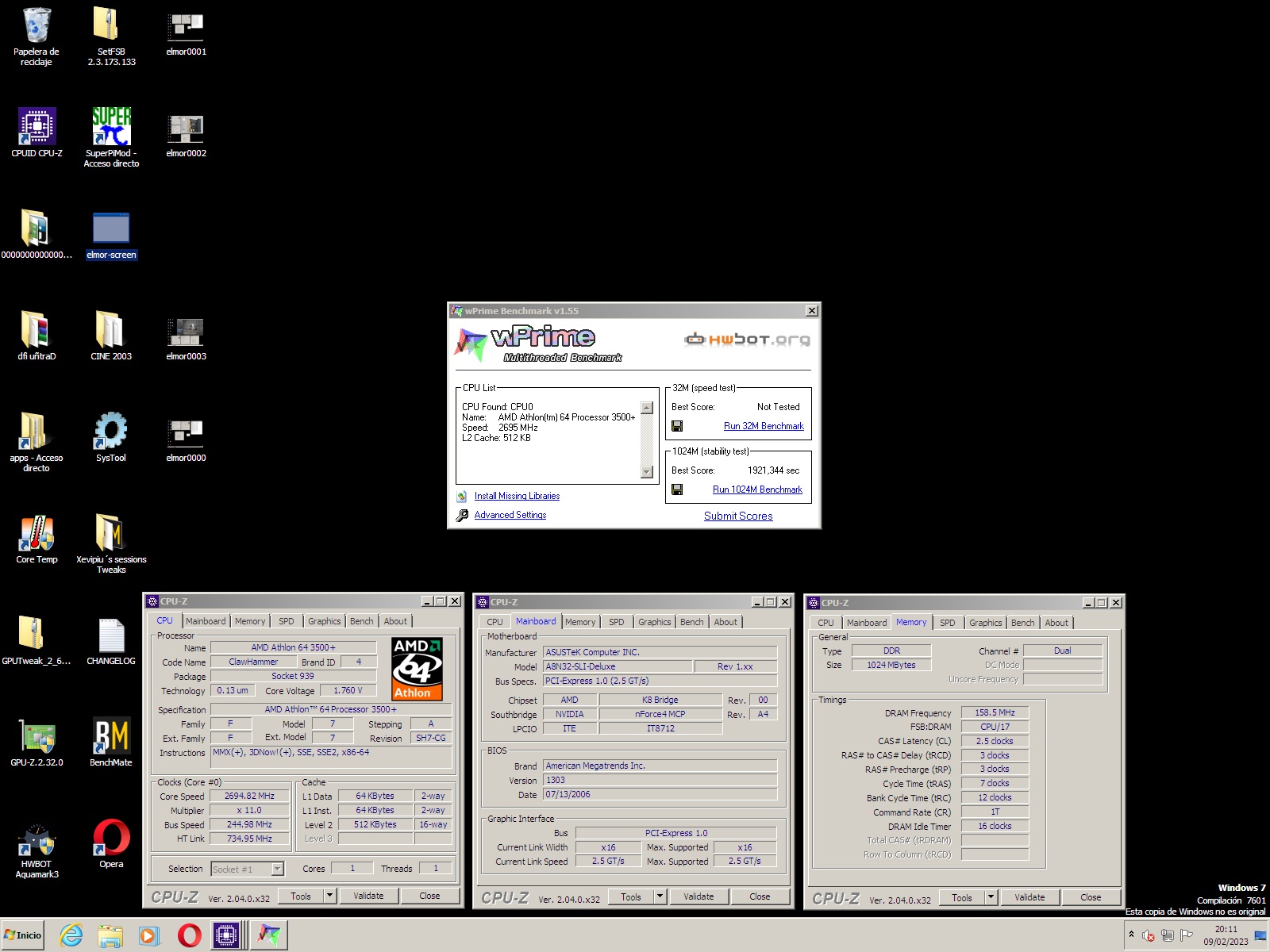
Task: Open the CPU tab in the Memory CPU-Z window
Action: 825,623
